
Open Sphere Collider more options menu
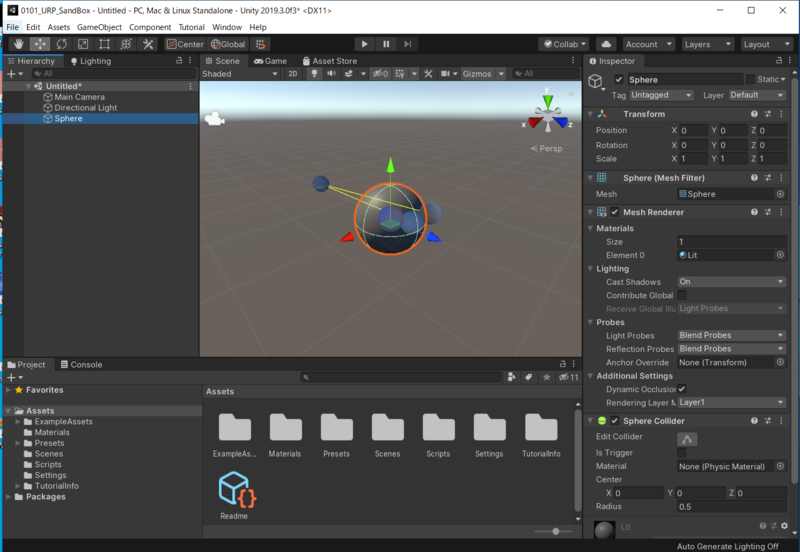point(781,421)
